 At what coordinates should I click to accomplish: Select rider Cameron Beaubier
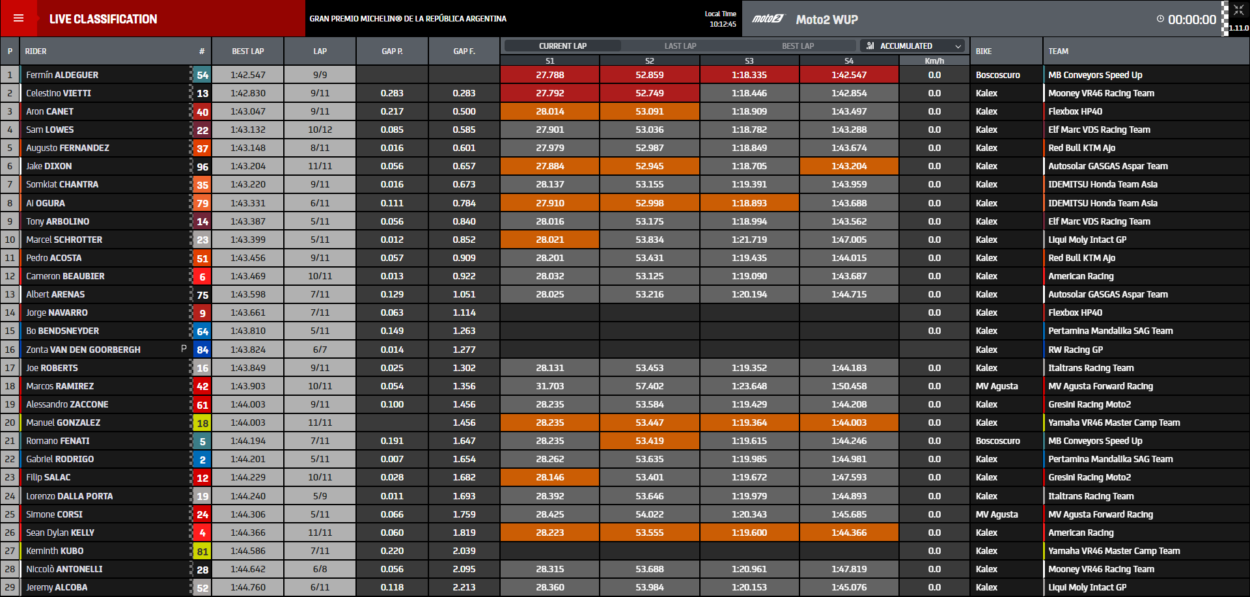64,276
